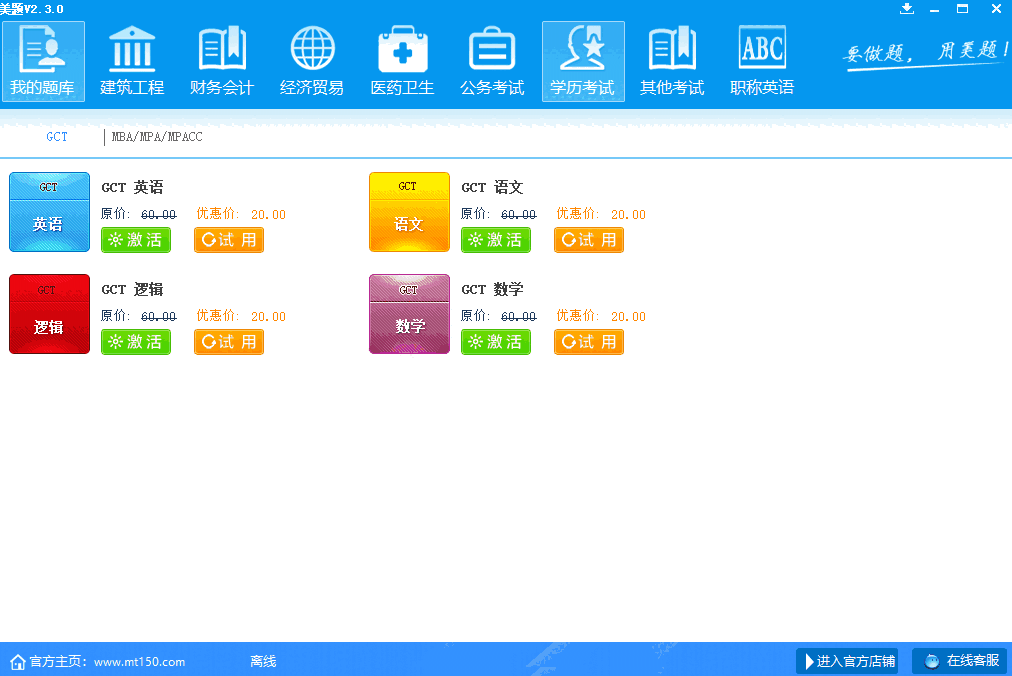Click the GCT 语文 yellow course tile
The height and width of the screenshot is (676, 1012).
(409, 212)
